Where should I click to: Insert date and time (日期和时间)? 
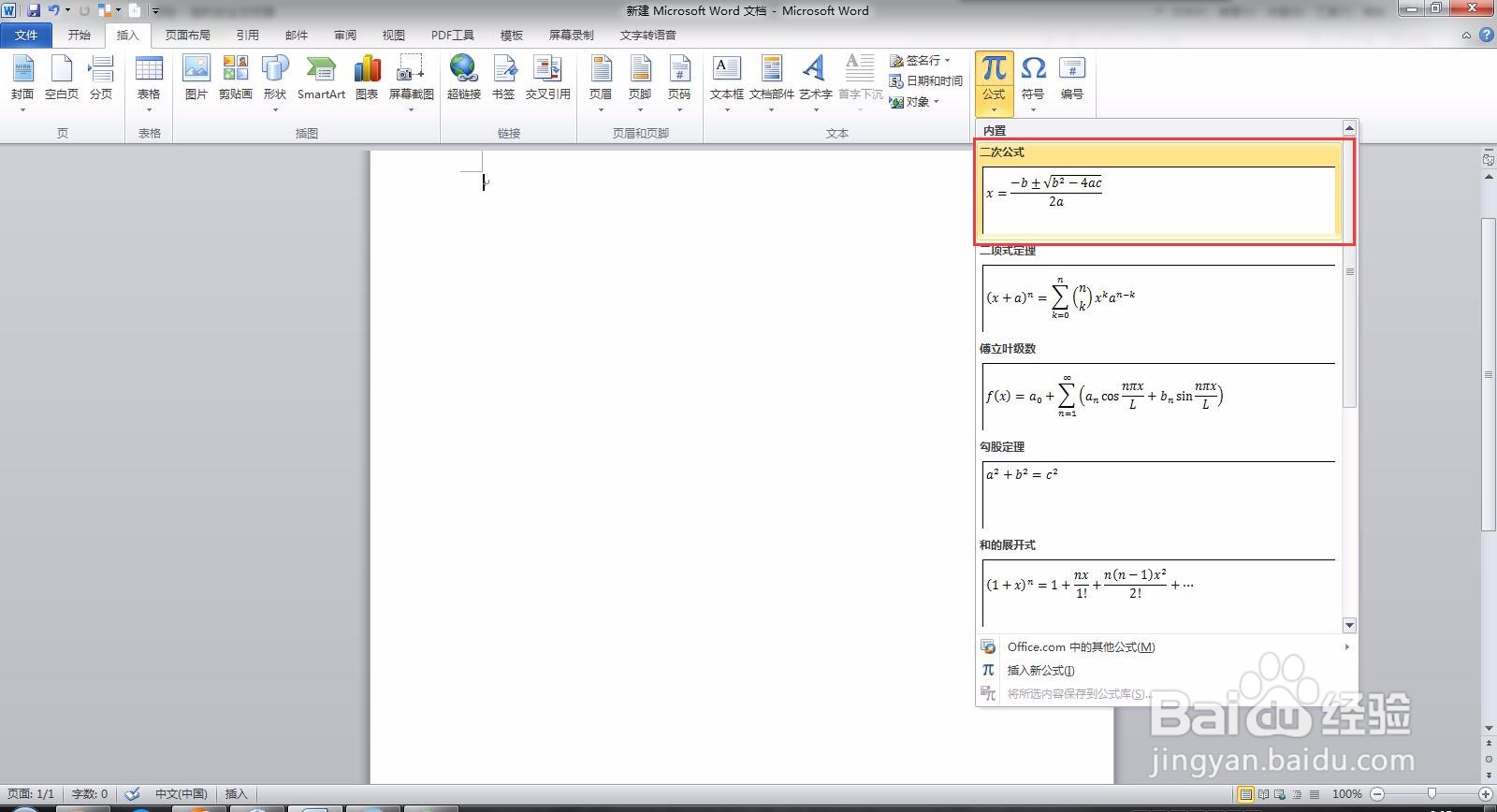point(926,80)
